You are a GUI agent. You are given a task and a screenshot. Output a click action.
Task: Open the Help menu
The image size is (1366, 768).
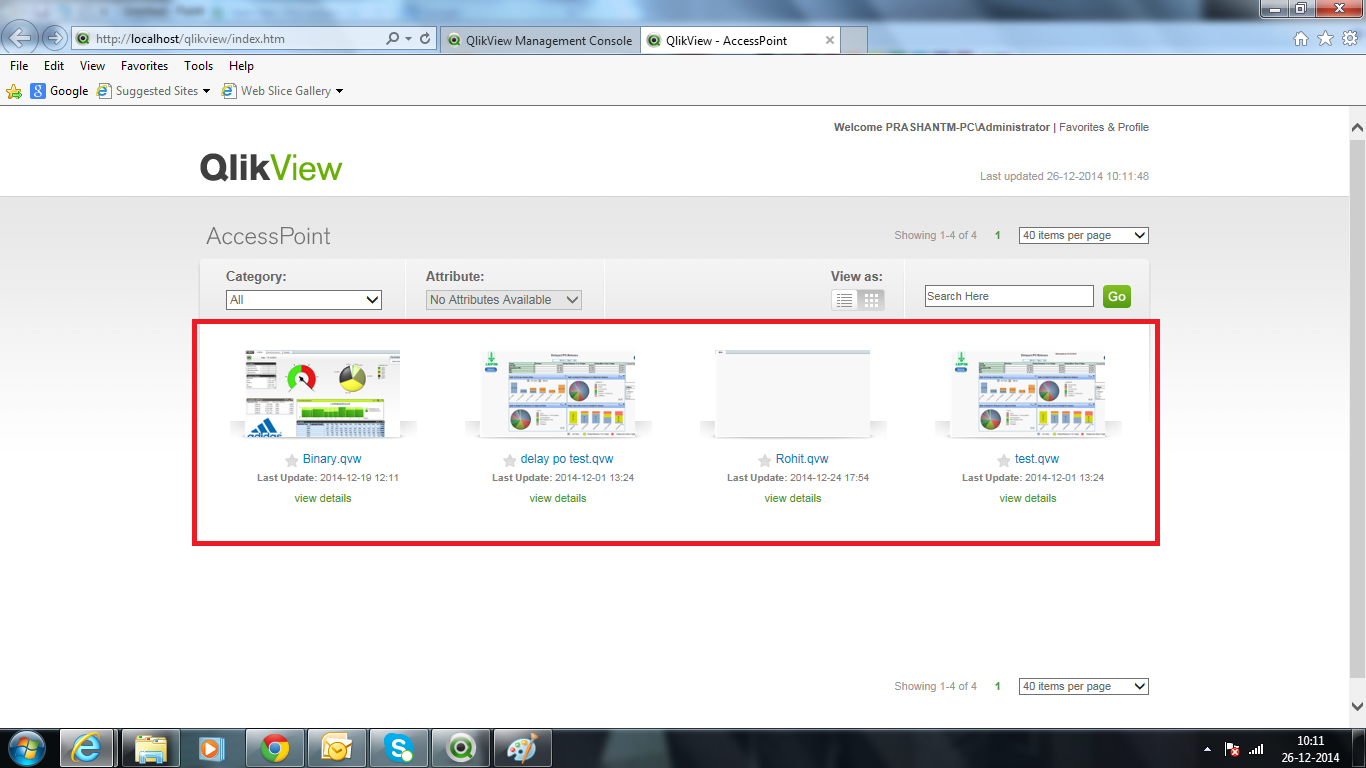pyautogui.click(x=241, y=66)
